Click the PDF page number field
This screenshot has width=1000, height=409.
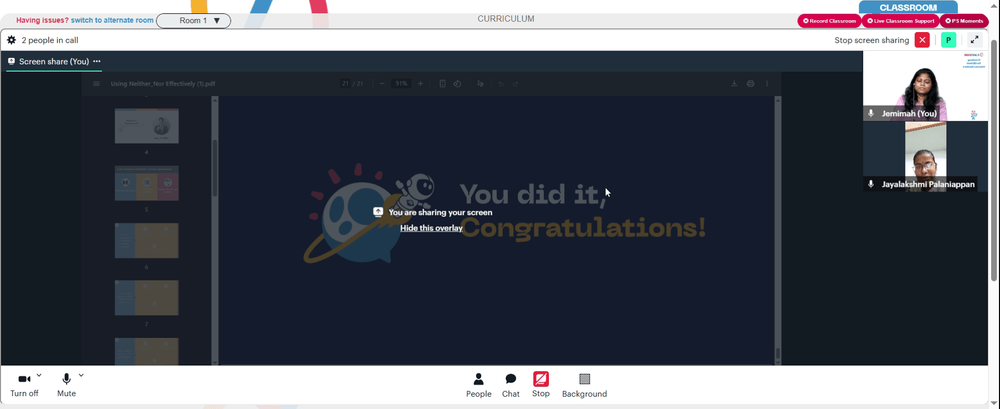click(x=346, y=84)
